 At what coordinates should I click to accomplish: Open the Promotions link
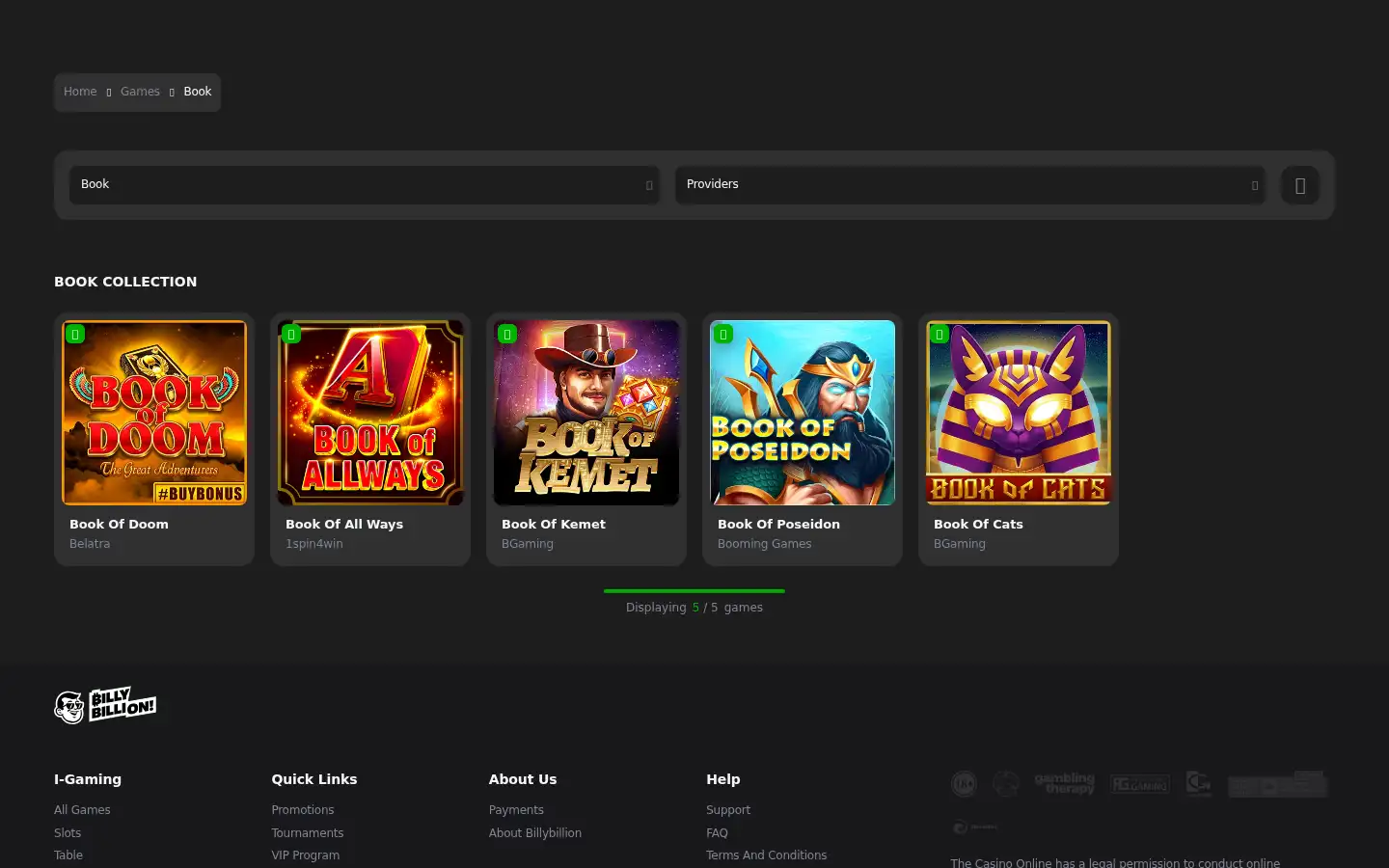pos(303,810)
